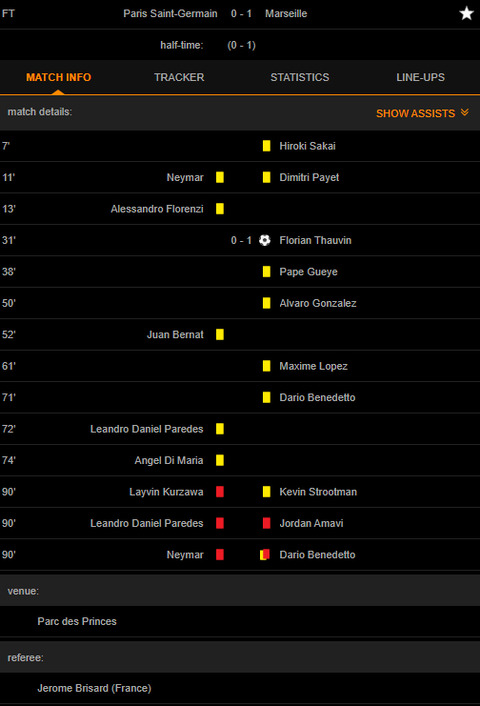Open the Marseille team link
The image size is (480, 706).
[286, 14]
